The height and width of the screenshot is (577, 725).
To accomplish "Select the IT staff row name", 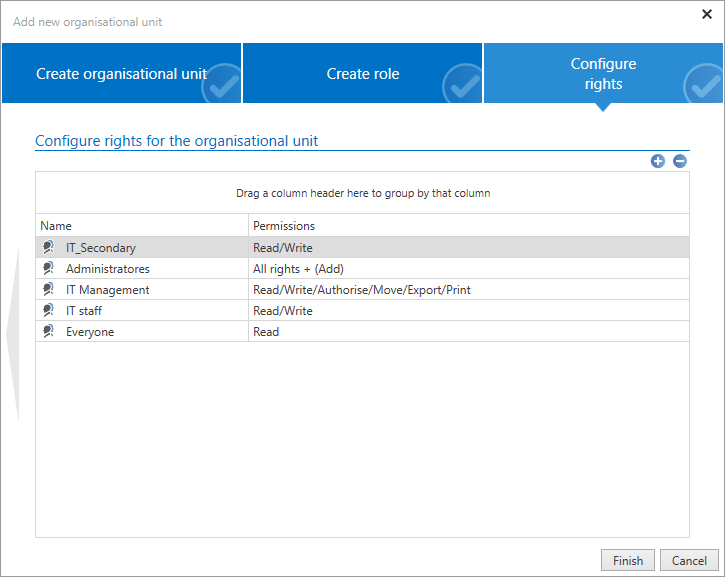I will pyautogui.click(x=84, y=311).
